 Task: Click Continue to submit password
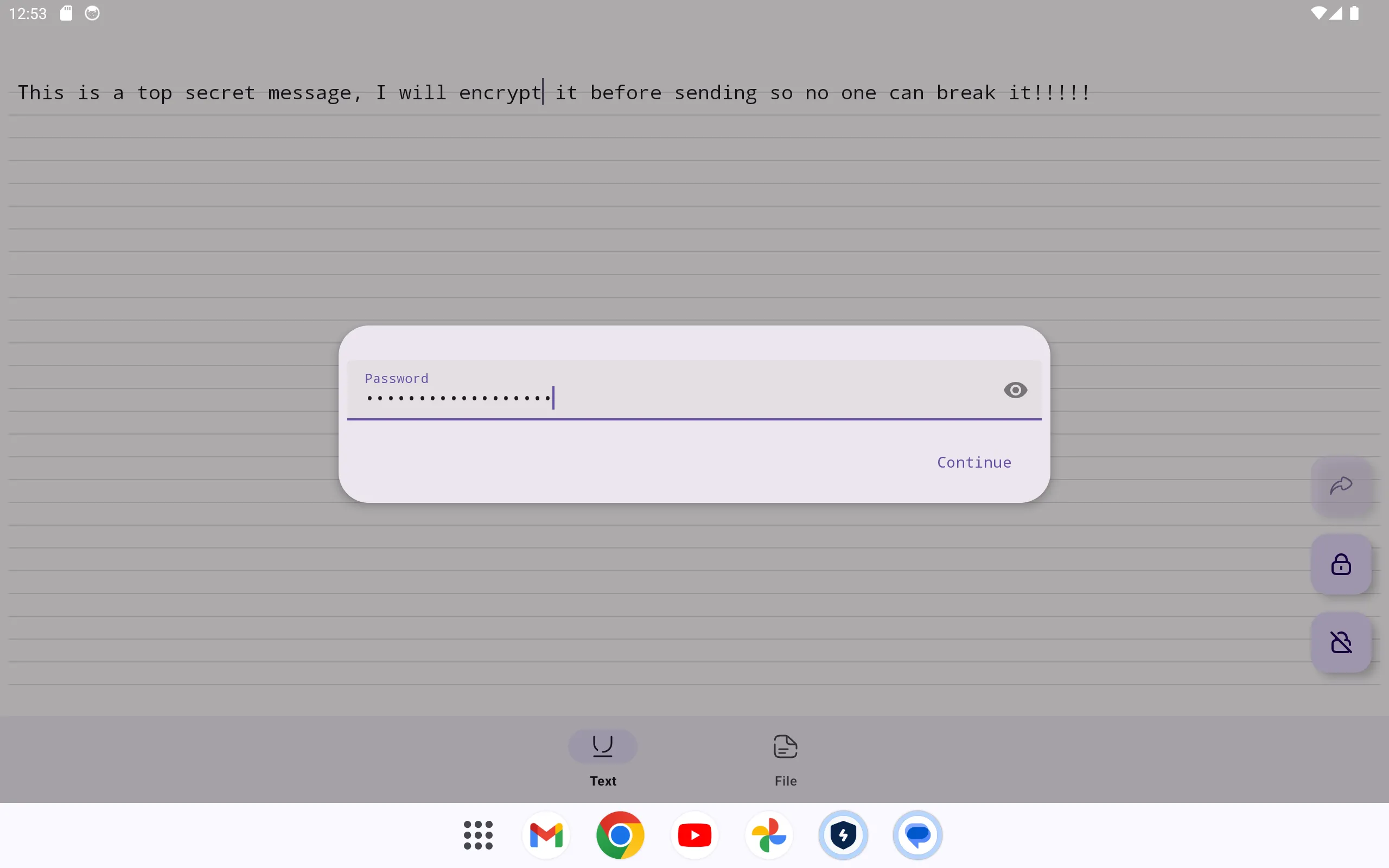click(x=974, y=461)
